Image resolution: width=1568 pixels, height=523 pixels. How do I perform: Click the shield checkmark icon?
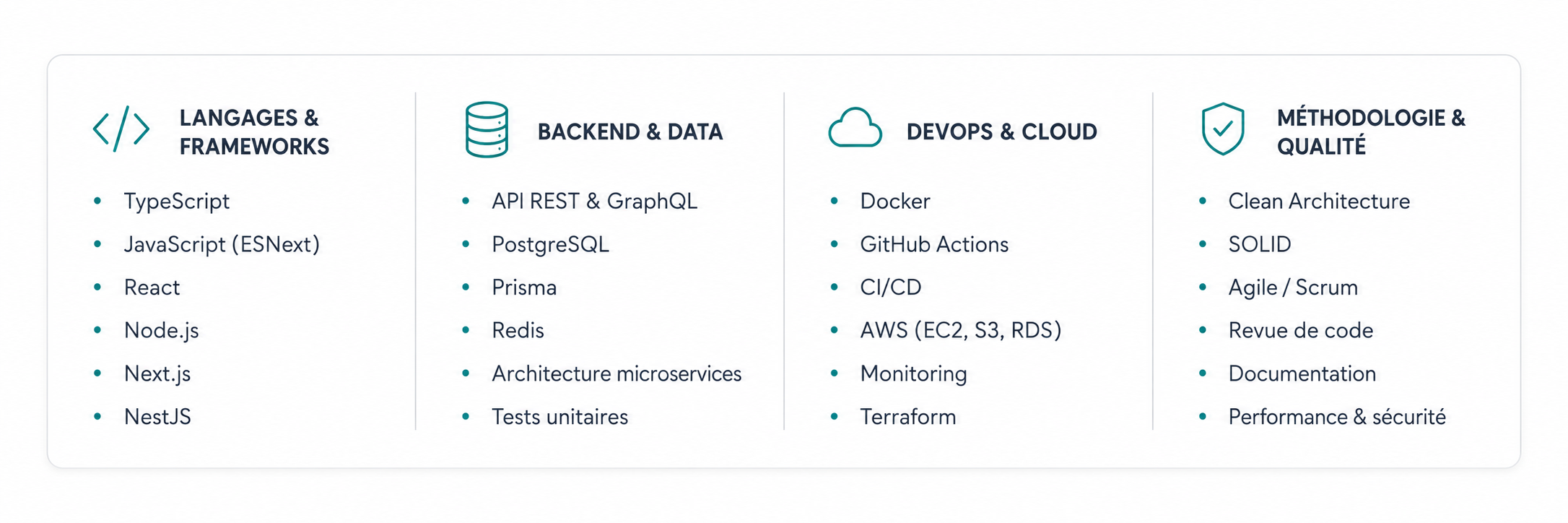(x=1223, y=129)
